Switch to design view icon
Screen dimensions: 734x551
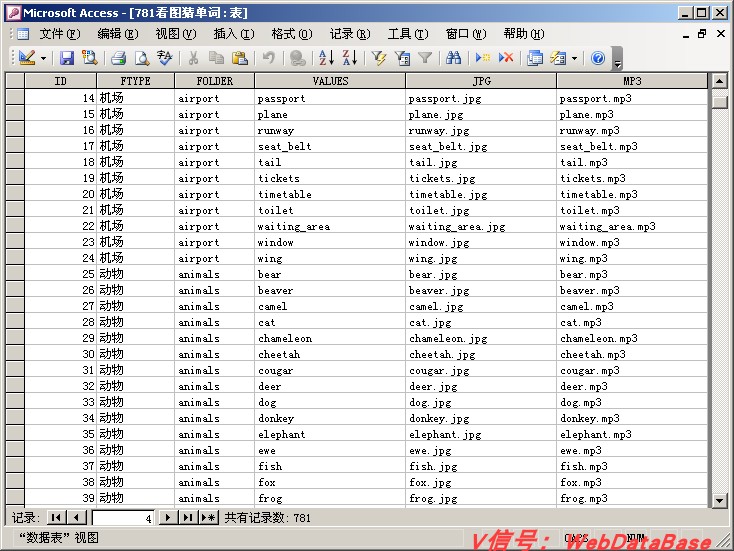coord(27,58)
